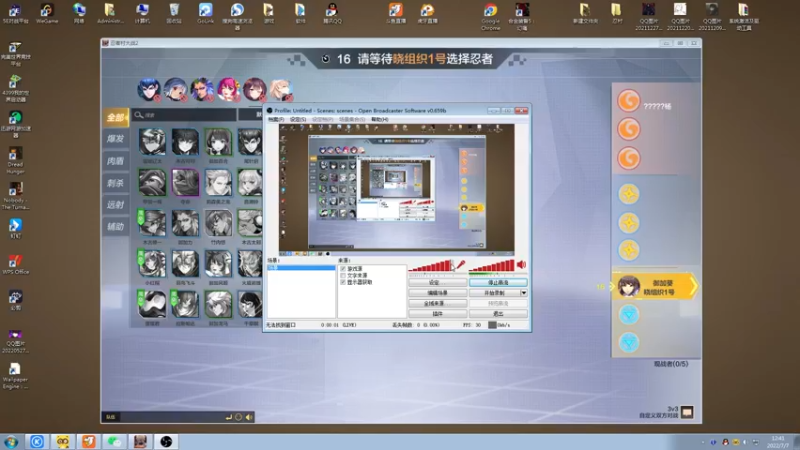Adjust the microphone volume meter in OBS
The image size is (800, 450).
431,265
